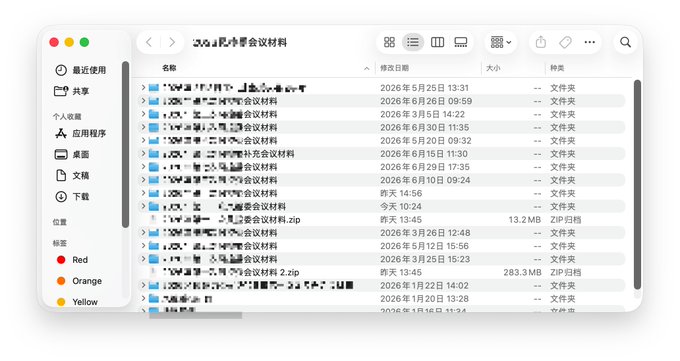The width and height of the screenshot is (680, 361).
Task: Filter by the Yellow tag
Action: coord(77,302)
